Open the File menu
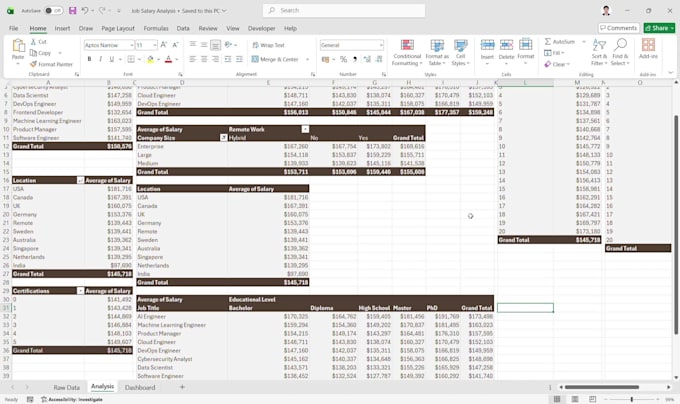The image size is (680, 404). click(13, 28)
